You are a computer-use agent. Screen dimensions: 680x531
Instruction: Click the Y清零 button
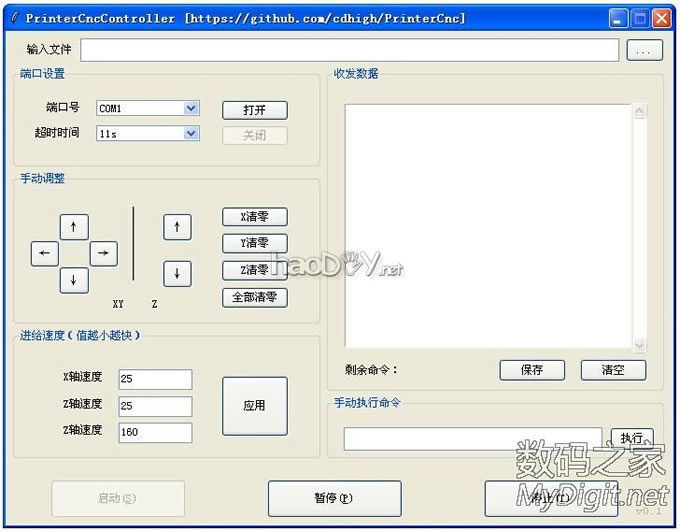tap(254, 243)
